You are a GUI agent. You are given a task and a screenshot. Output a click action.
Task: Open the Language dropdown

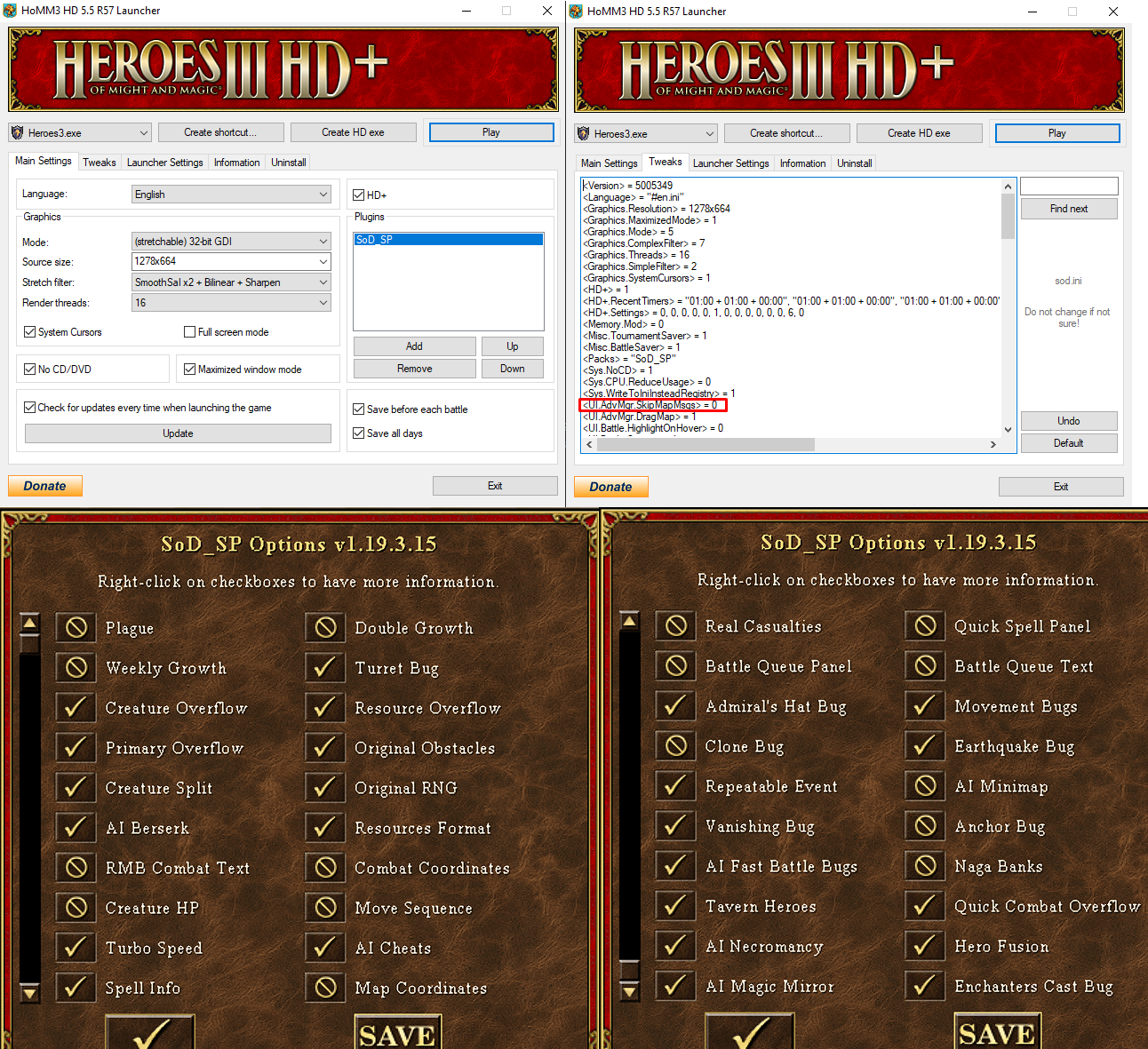coord(231,195)
